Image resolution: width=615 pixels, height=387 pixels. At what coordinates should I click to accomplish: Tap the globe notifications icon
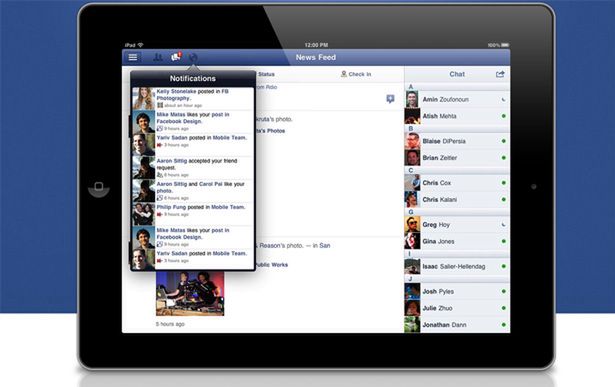[x=193, y=58]
